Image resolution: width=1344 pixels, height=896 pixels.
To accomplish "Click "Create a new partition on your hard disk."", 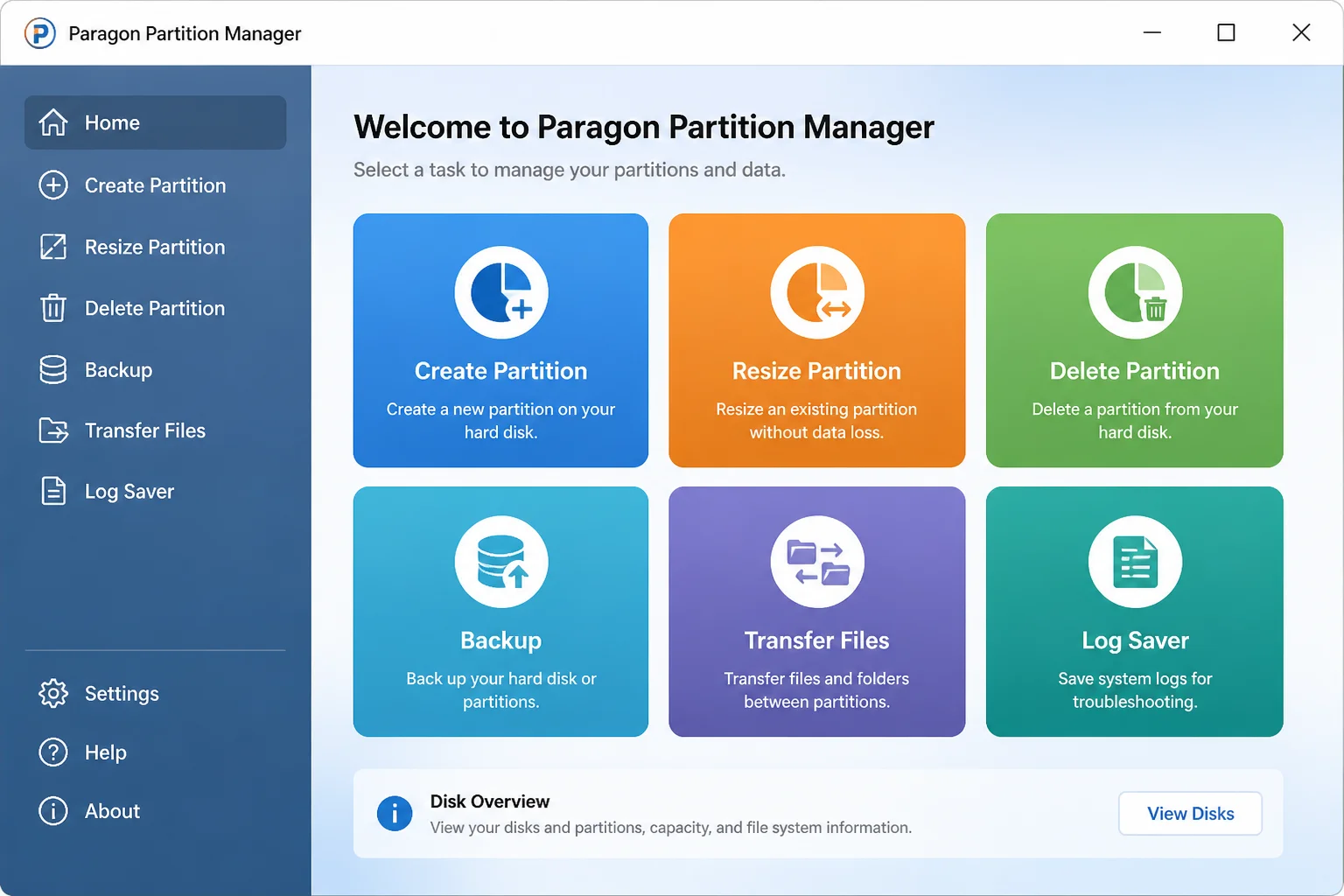I will click(x=500, y=421).
